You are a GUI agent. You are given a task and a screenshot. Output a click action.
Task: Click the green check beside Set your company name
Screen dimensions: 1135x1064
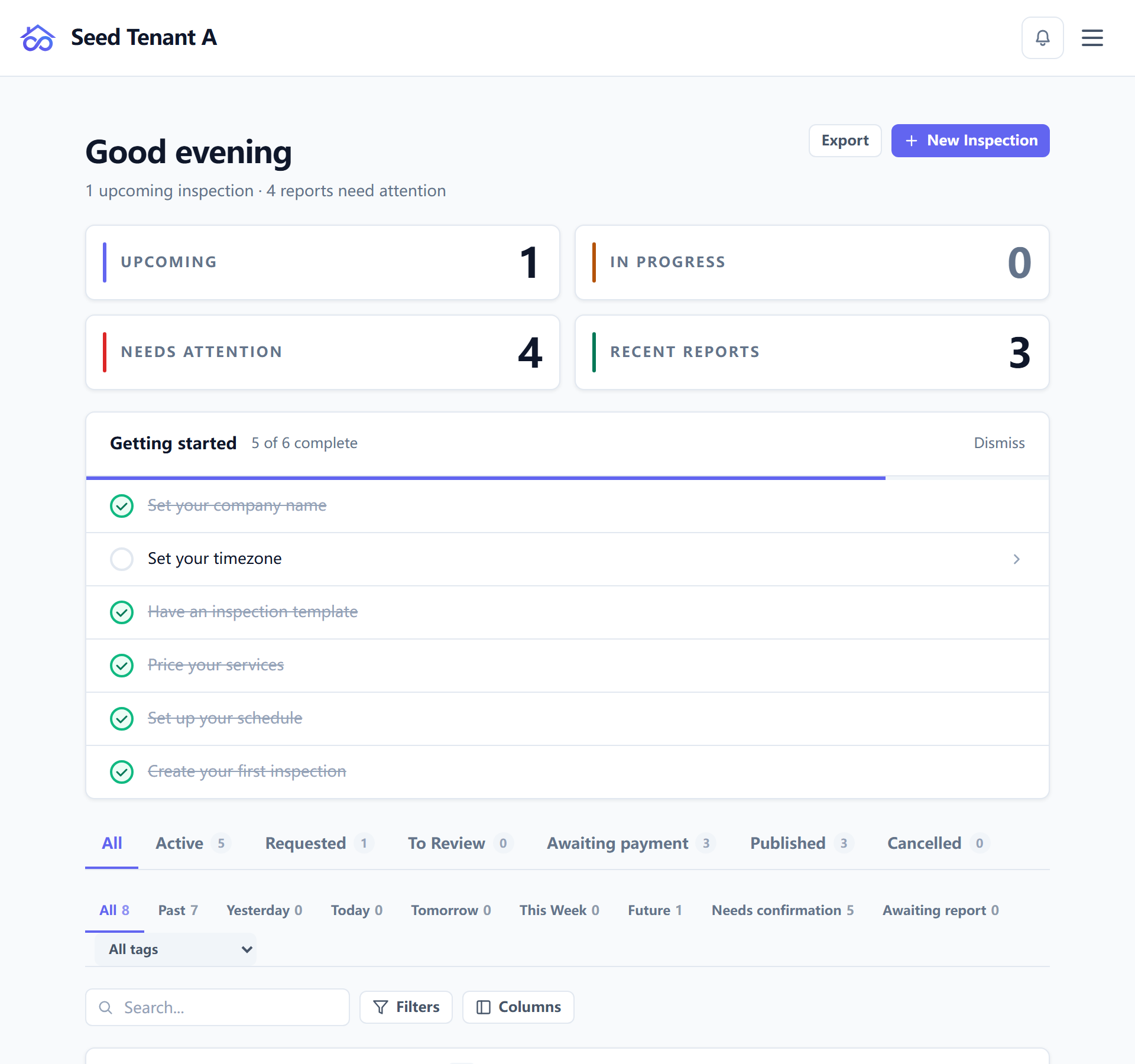click(x=122, y=506)
